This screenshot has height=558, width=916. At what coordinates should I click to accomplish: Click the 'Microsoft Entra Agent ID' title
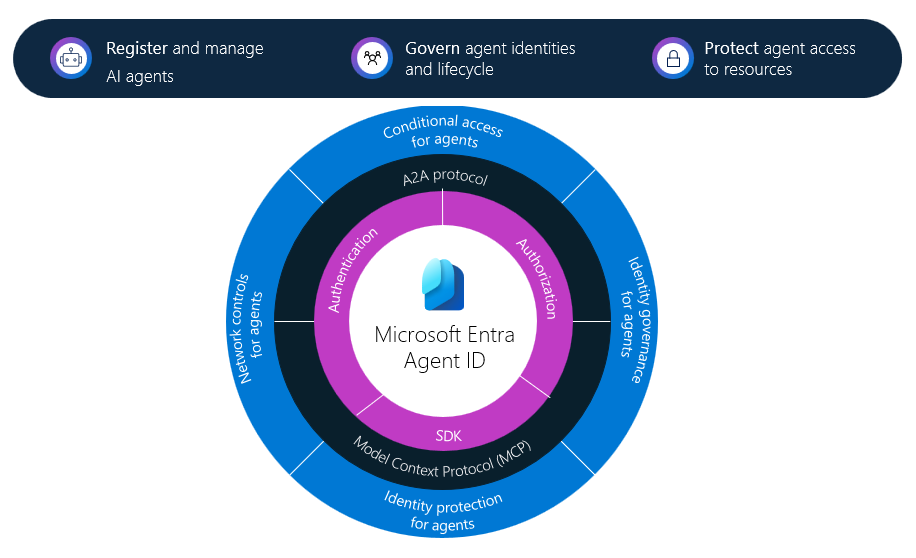[x=444, y=346]
